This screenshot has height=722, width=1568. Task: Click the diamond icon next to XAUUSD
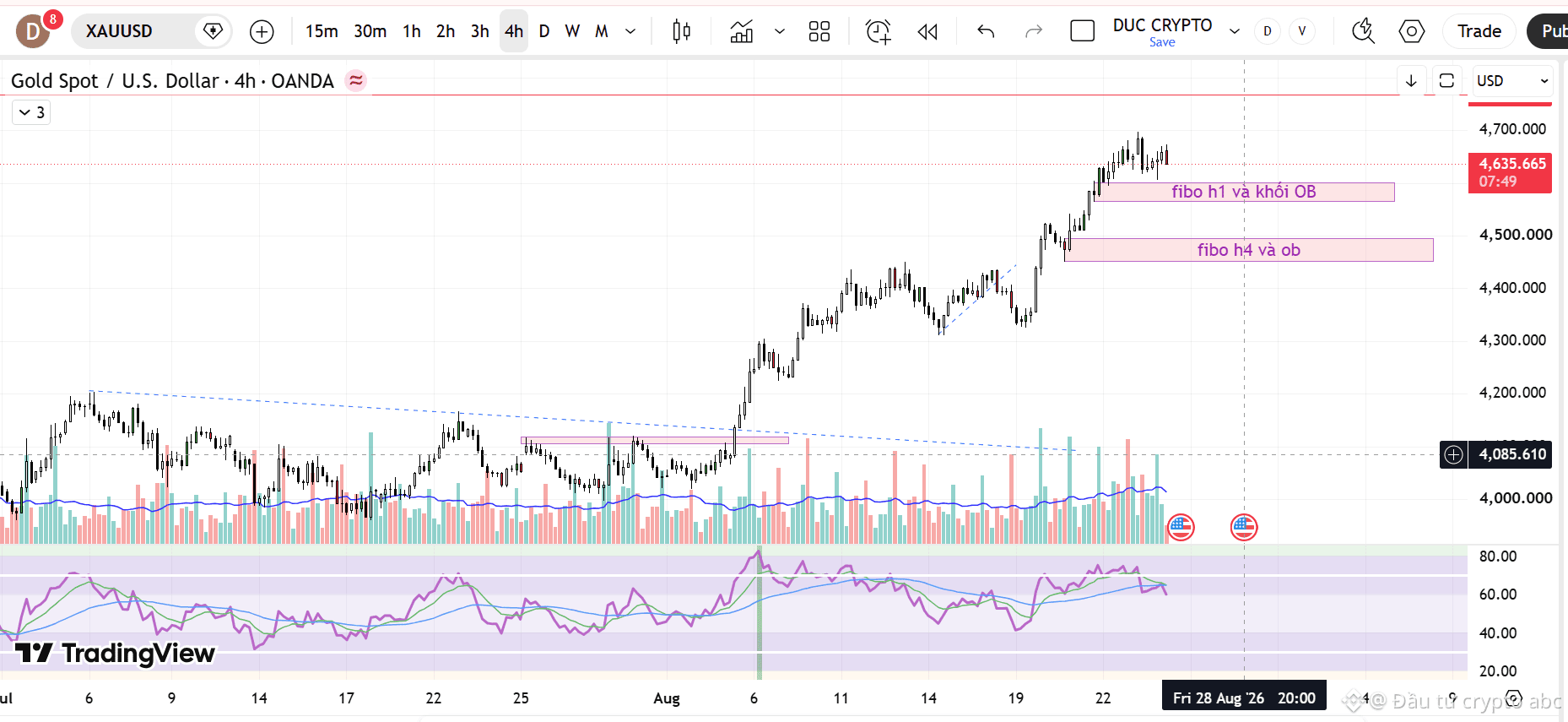[214, 31]
